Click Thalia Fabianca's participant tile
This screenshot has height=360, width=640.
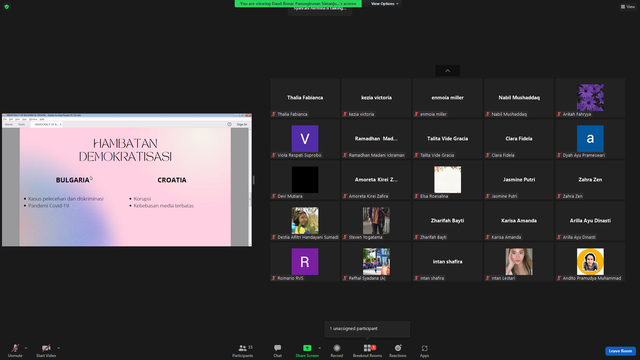pos(305,98)
